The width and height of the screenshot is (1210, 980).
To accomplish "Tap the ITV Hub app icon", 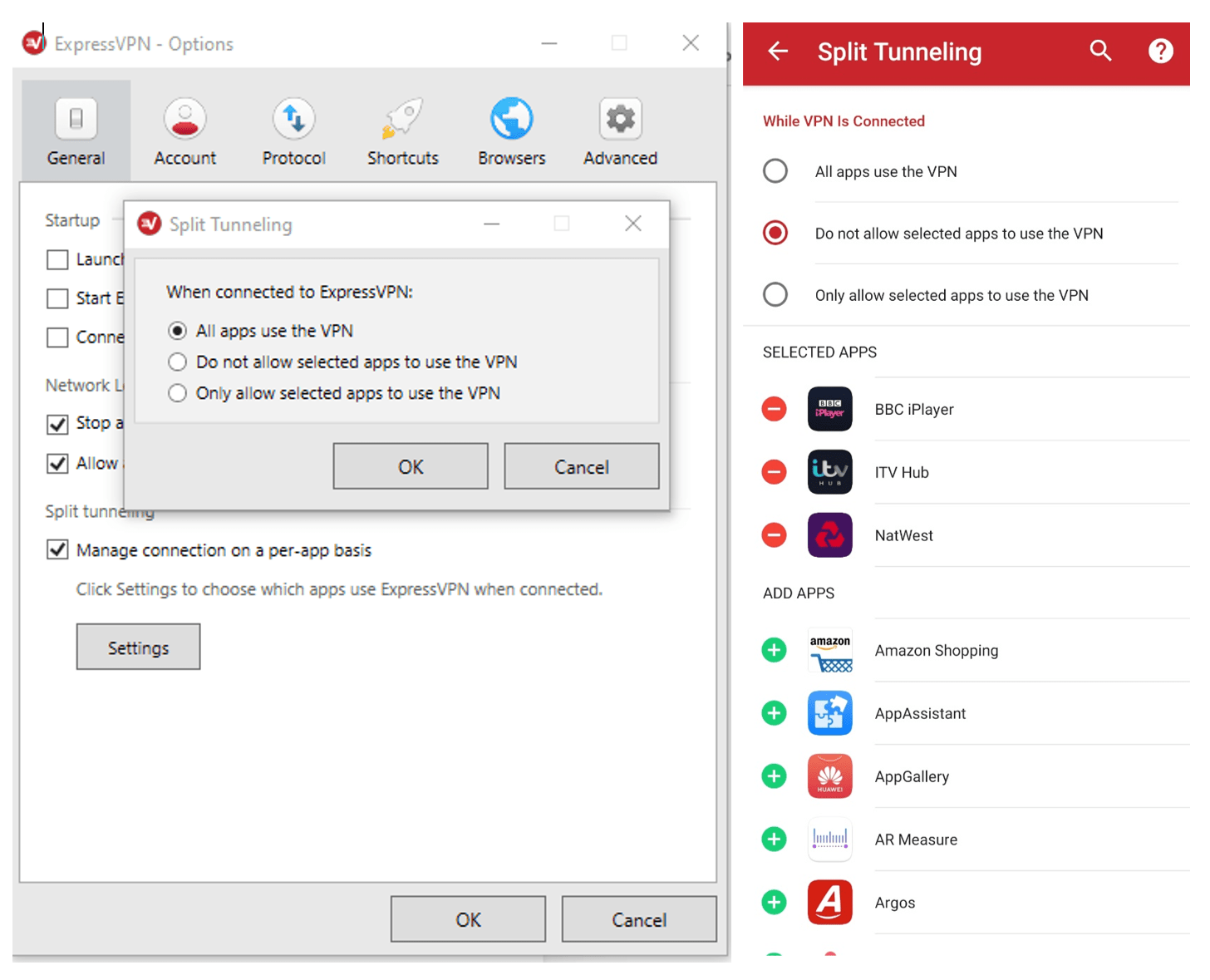I will 829,472.
